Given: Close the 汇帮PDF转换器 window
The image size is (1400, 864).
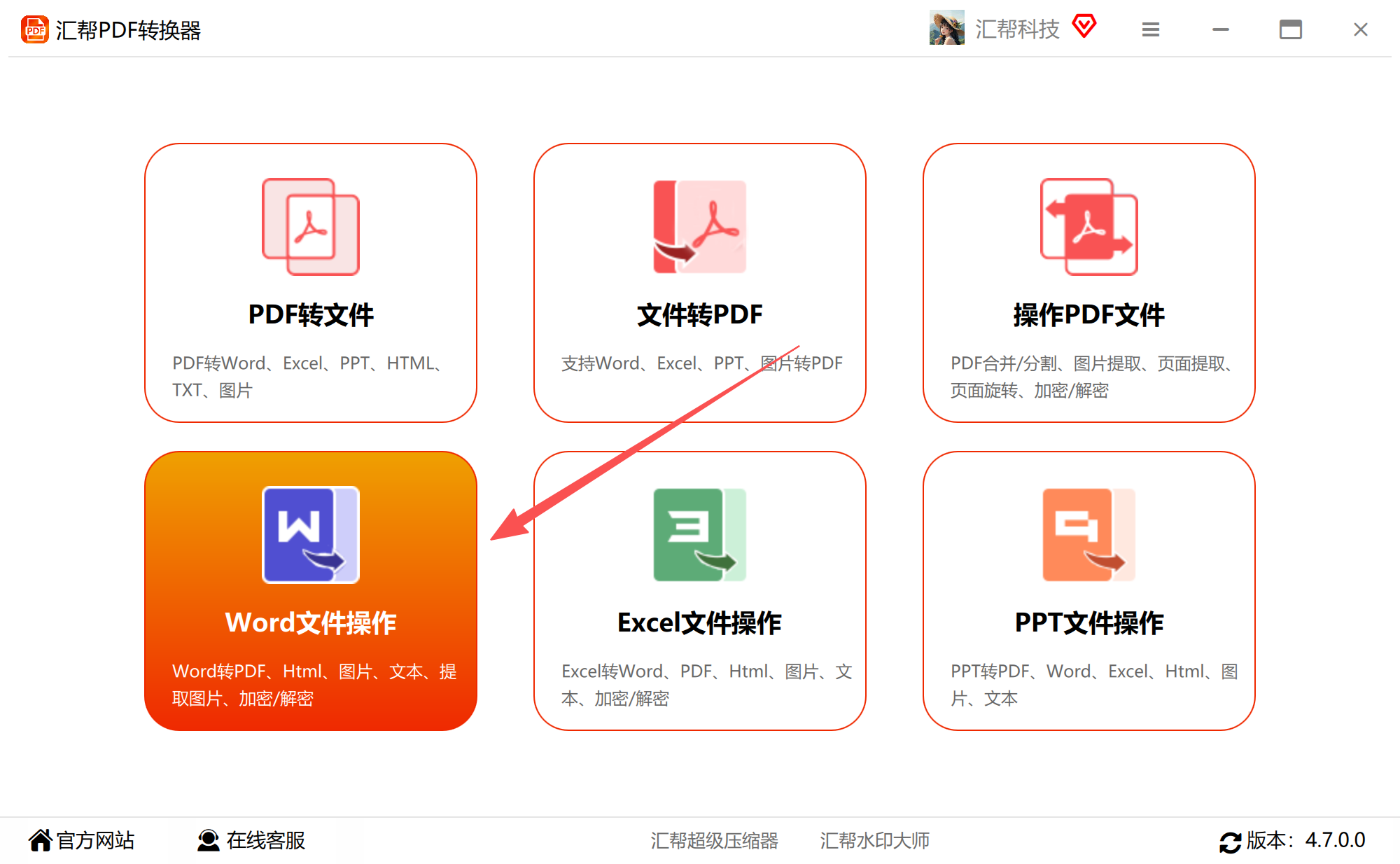Looking at the screenshot, I should (1361, 29).
